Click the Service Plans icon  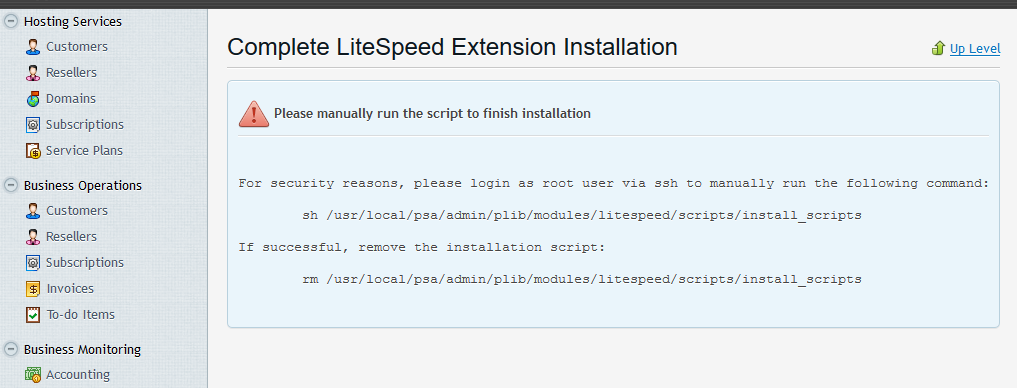click(x=33, y=151)
